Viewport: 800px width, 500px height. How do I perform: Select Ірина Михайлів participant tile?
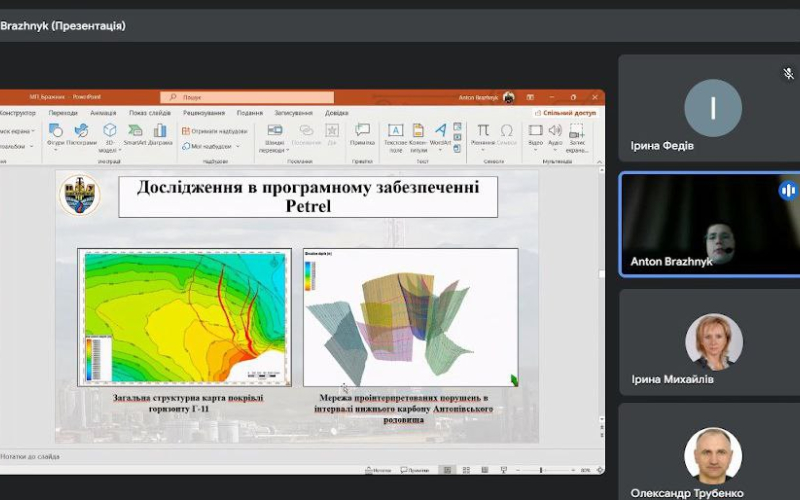click(x=709, y=342)
